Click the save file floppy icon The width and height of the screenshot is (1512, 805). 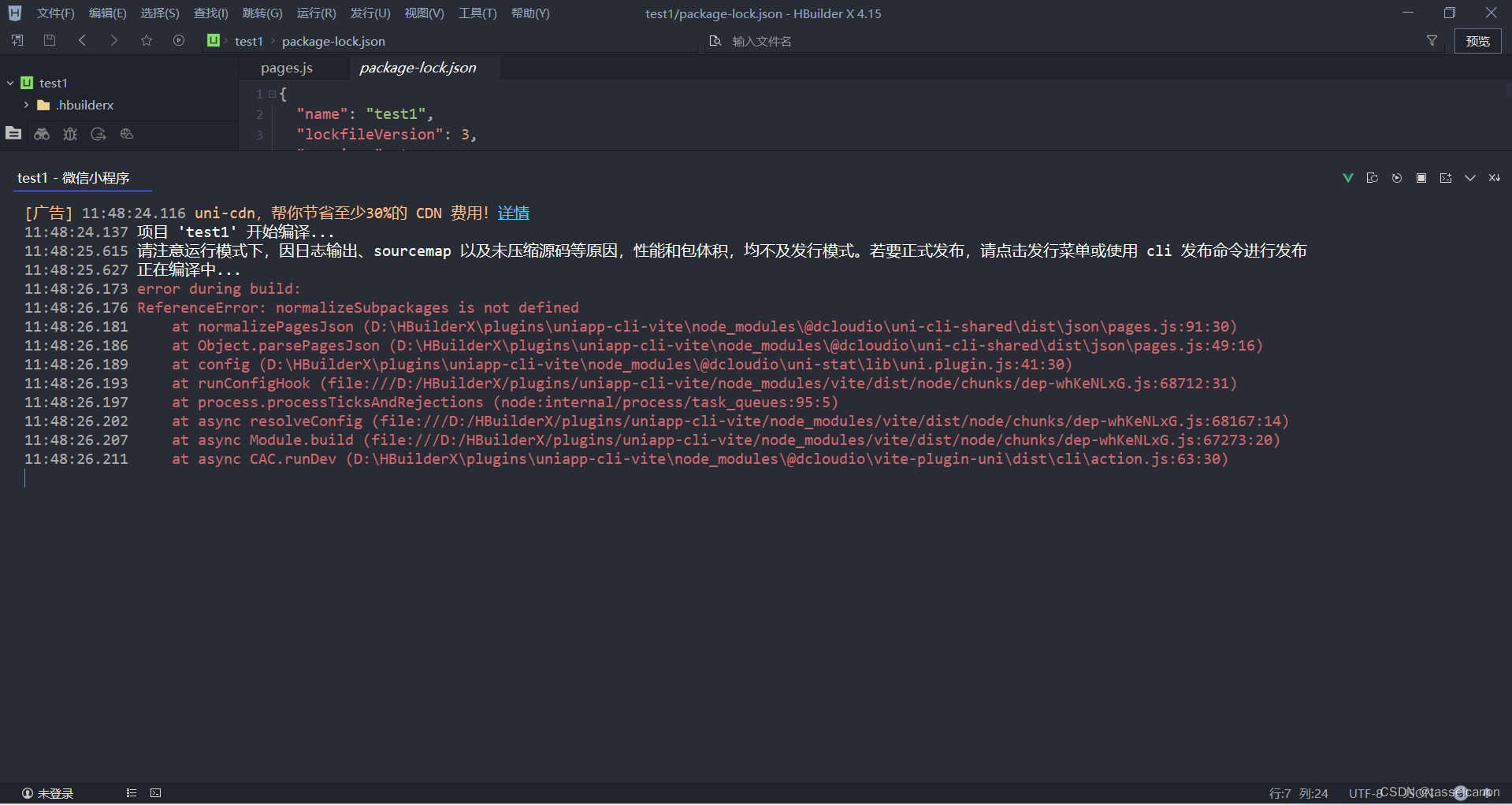coord(50,40)
